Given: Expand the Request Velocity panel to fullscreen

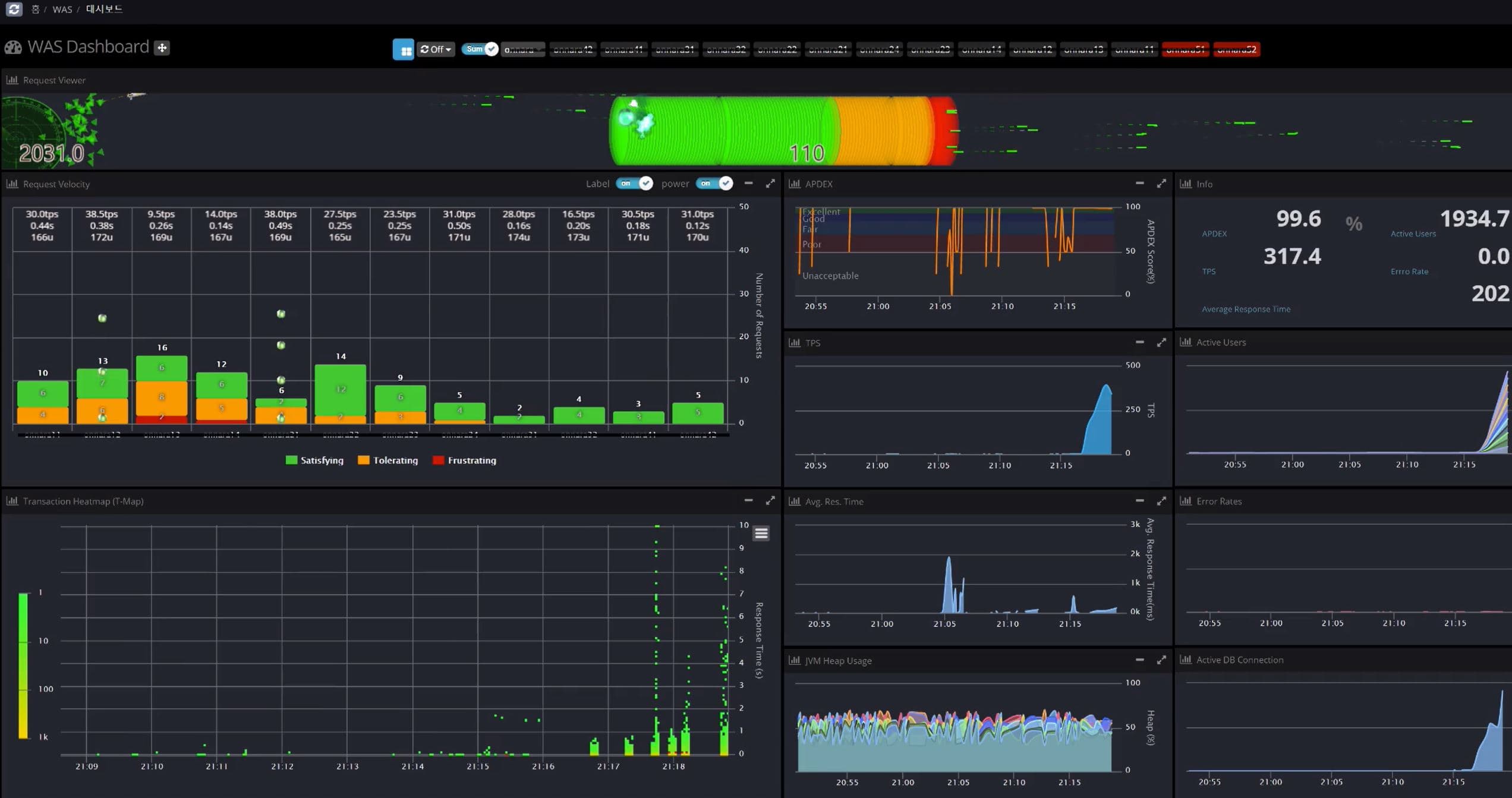Looking at the screenshot, I should click(770, 184).
